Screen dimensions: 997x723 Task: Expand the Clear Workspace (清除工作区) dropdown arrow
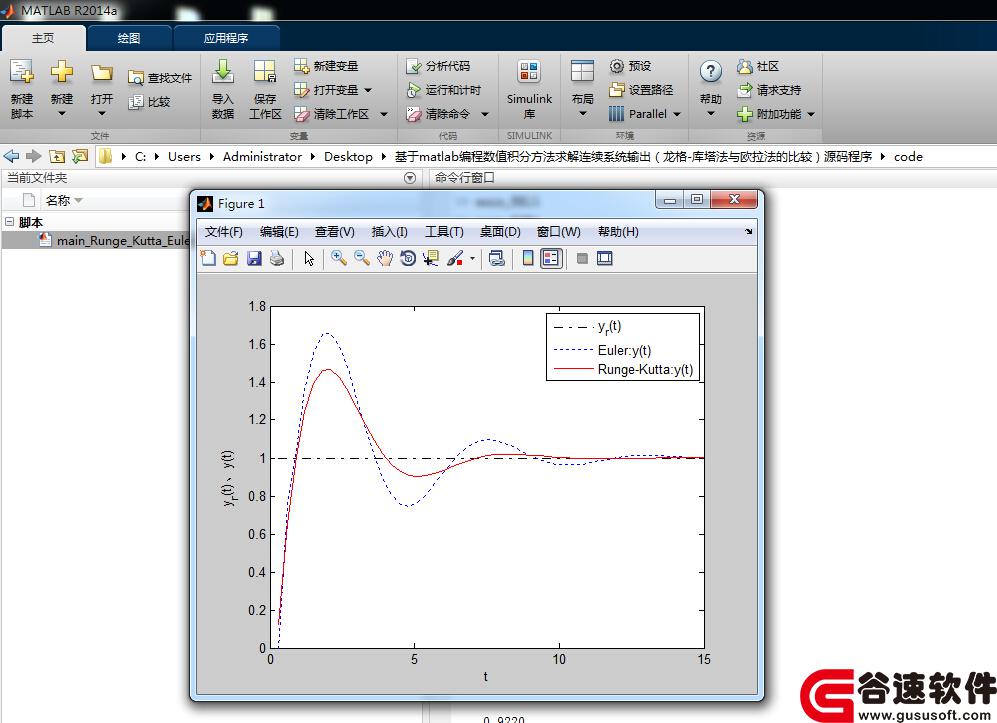[x=383, y=114]
